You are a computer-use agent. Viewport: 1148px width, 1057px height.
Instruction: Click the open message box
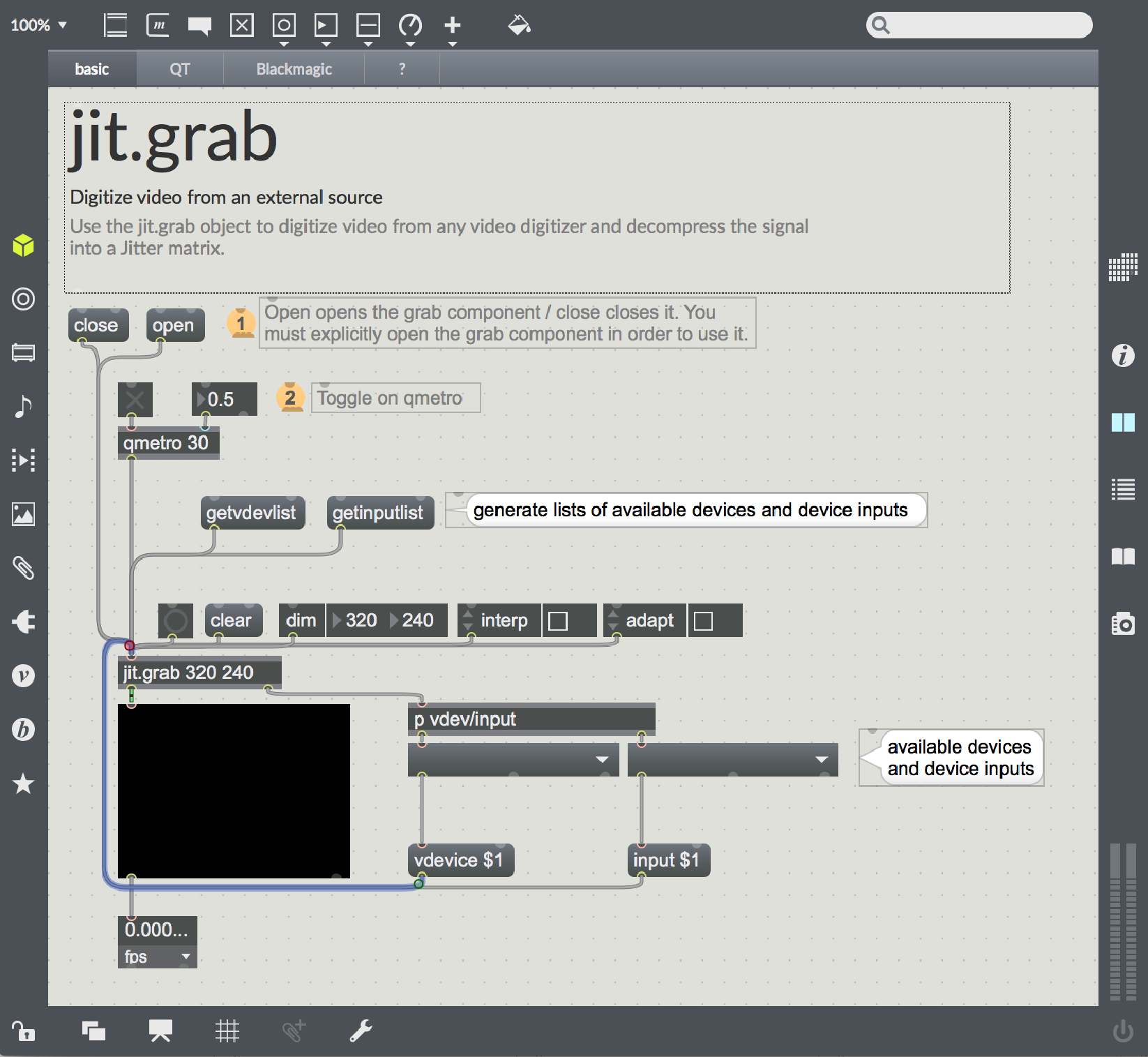pos(176,325)
